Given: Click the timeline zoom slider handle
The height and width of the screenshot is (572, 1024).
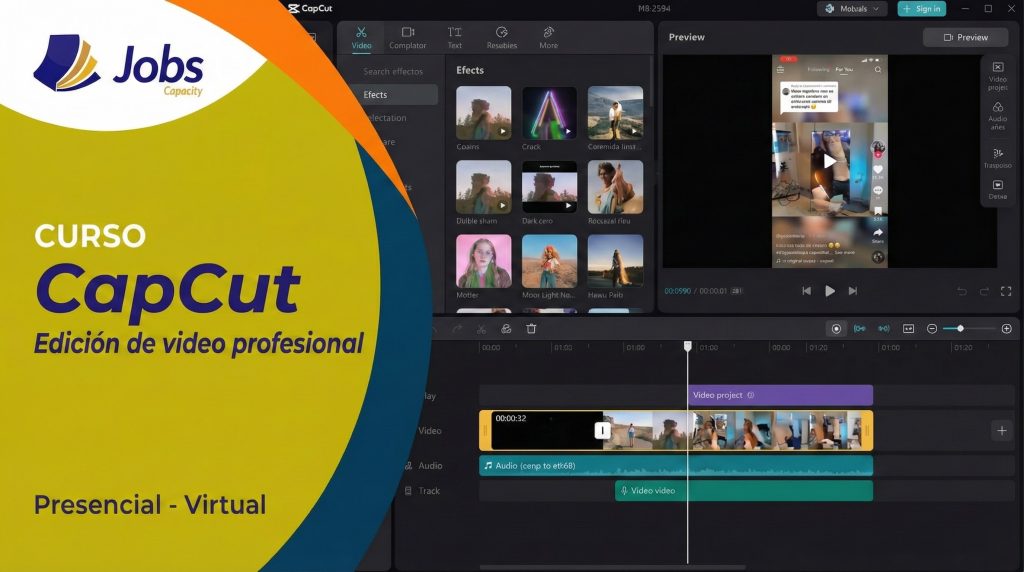Looking at the screenshot, I should (x=960, y=329).
